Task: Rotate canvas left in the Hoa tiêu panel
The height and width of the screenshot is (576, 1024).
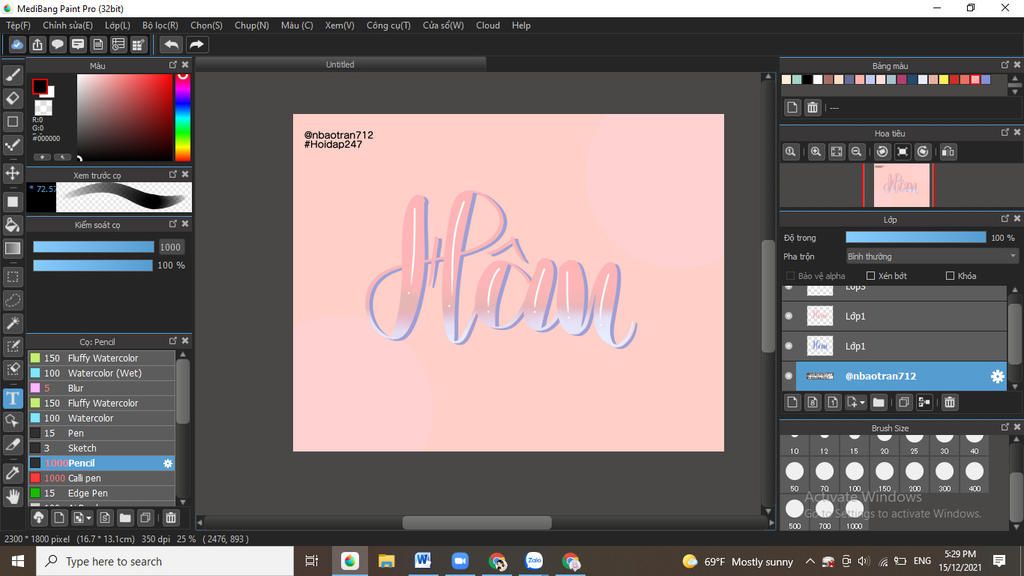Action: 882,152
